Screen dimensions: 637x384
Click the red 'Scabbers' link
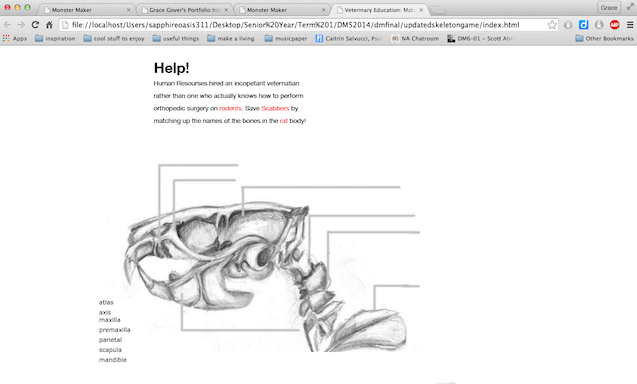275,108
